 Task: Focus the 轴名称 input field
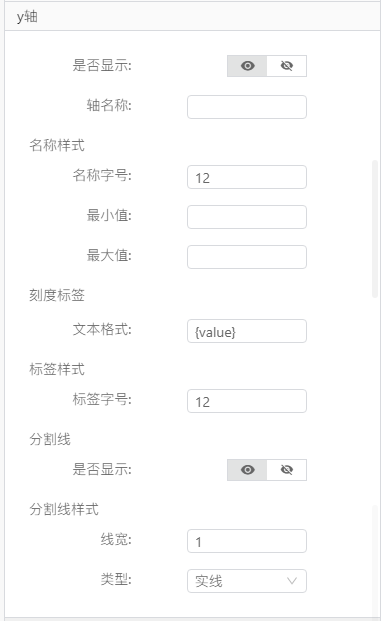(x=247, y=107)
